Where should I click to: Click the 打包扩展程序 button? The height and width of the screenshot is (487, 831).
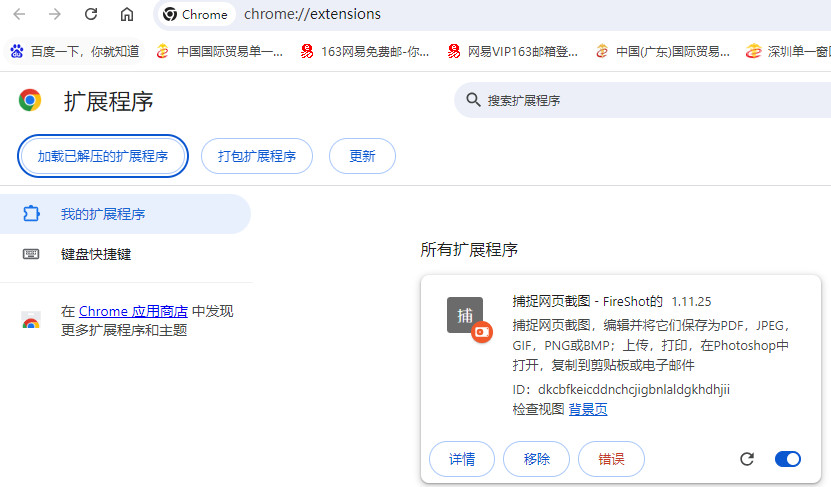tap(249, 156)
